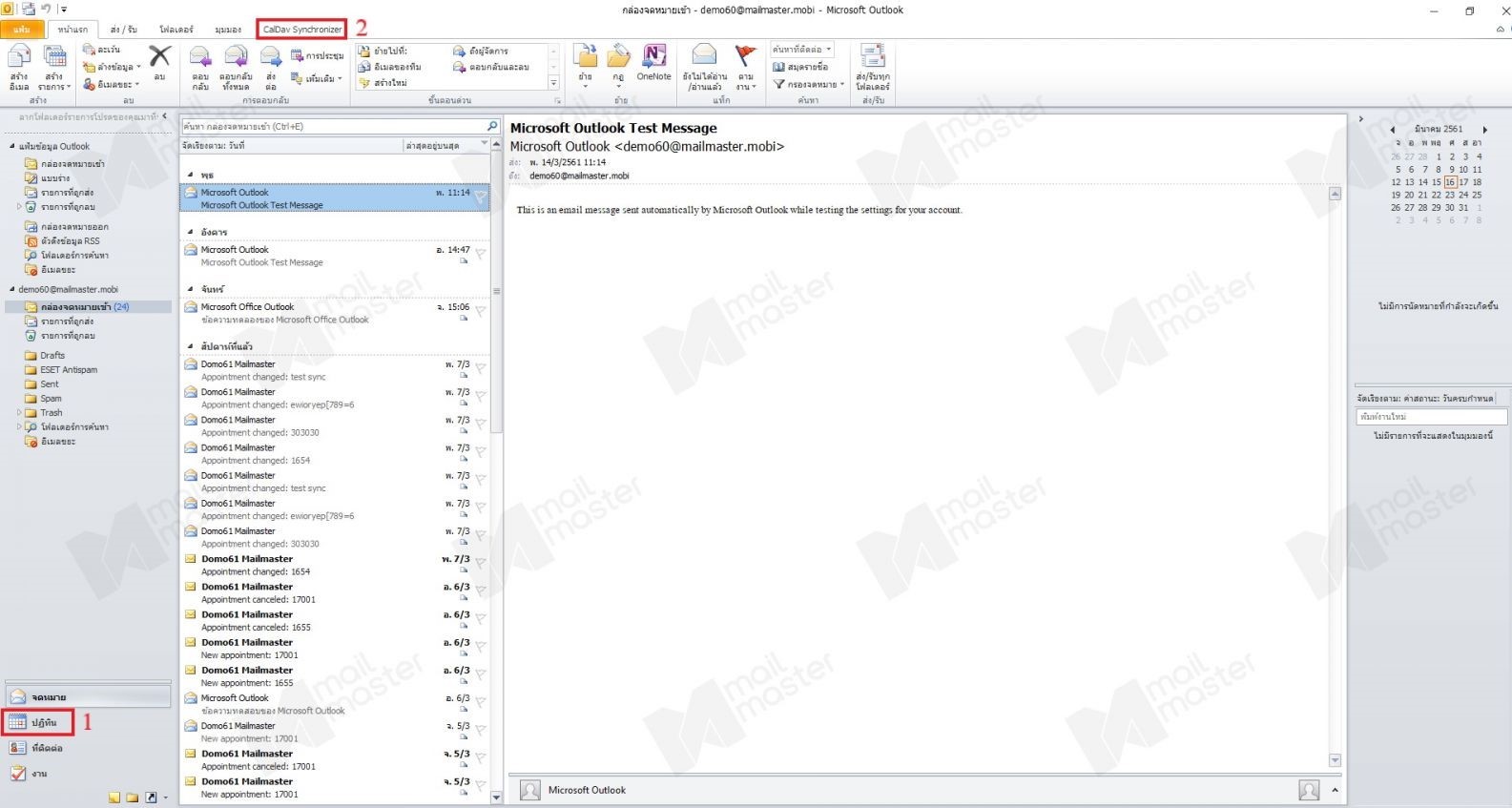Viewport: 1512px width, 808px height.
Task: Click the ลบ (Delete) X icon
Action: click(159, 56)
